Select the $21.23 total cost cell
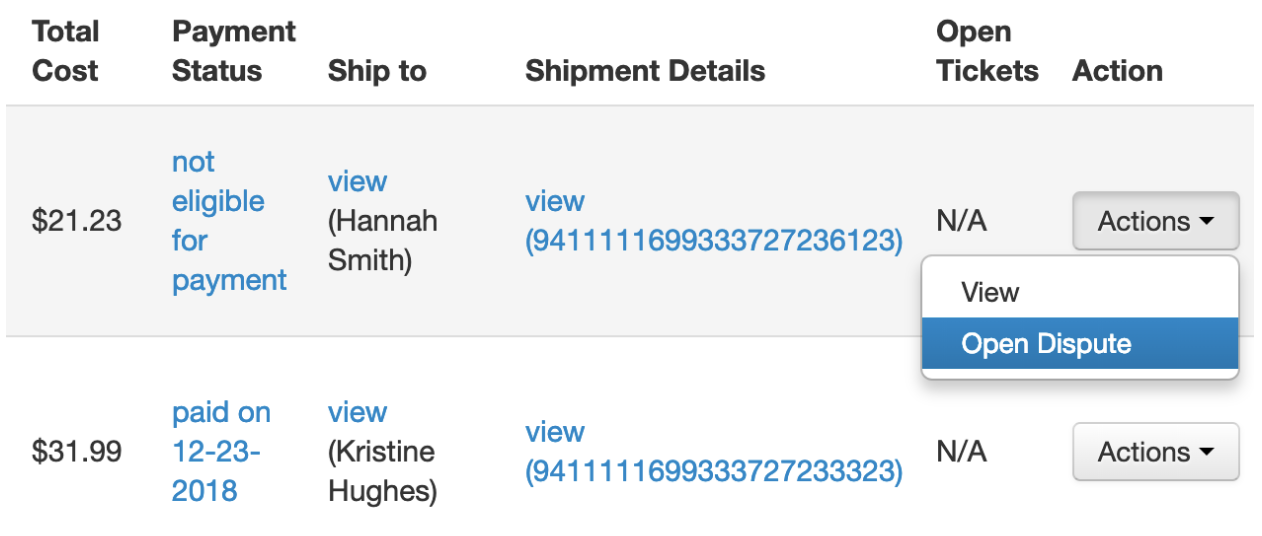Screen dimensions: 1262x536 pyautogui.click(x=77, y=222)
